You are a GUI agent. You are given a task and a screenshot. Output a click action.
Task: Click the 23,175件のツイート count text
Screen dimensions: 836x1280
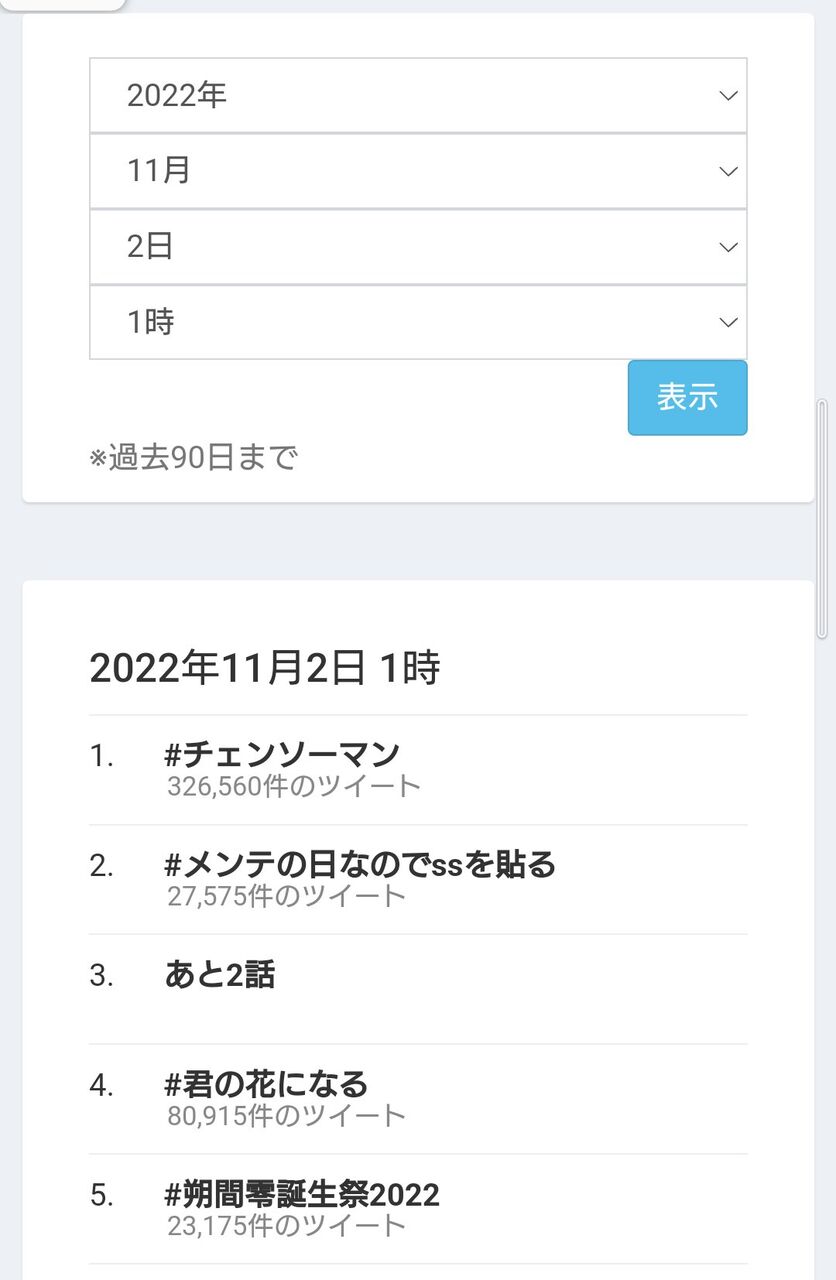click(287, 1226)
